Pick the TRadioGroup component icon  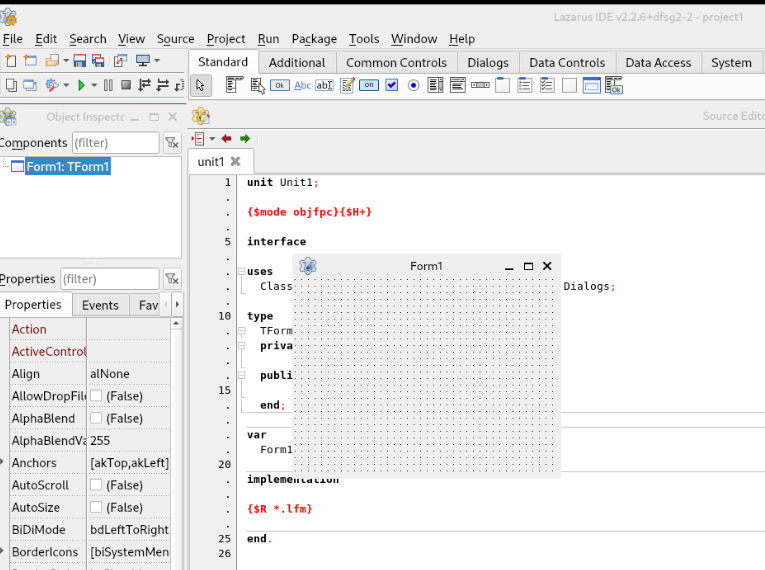point(524,85)
